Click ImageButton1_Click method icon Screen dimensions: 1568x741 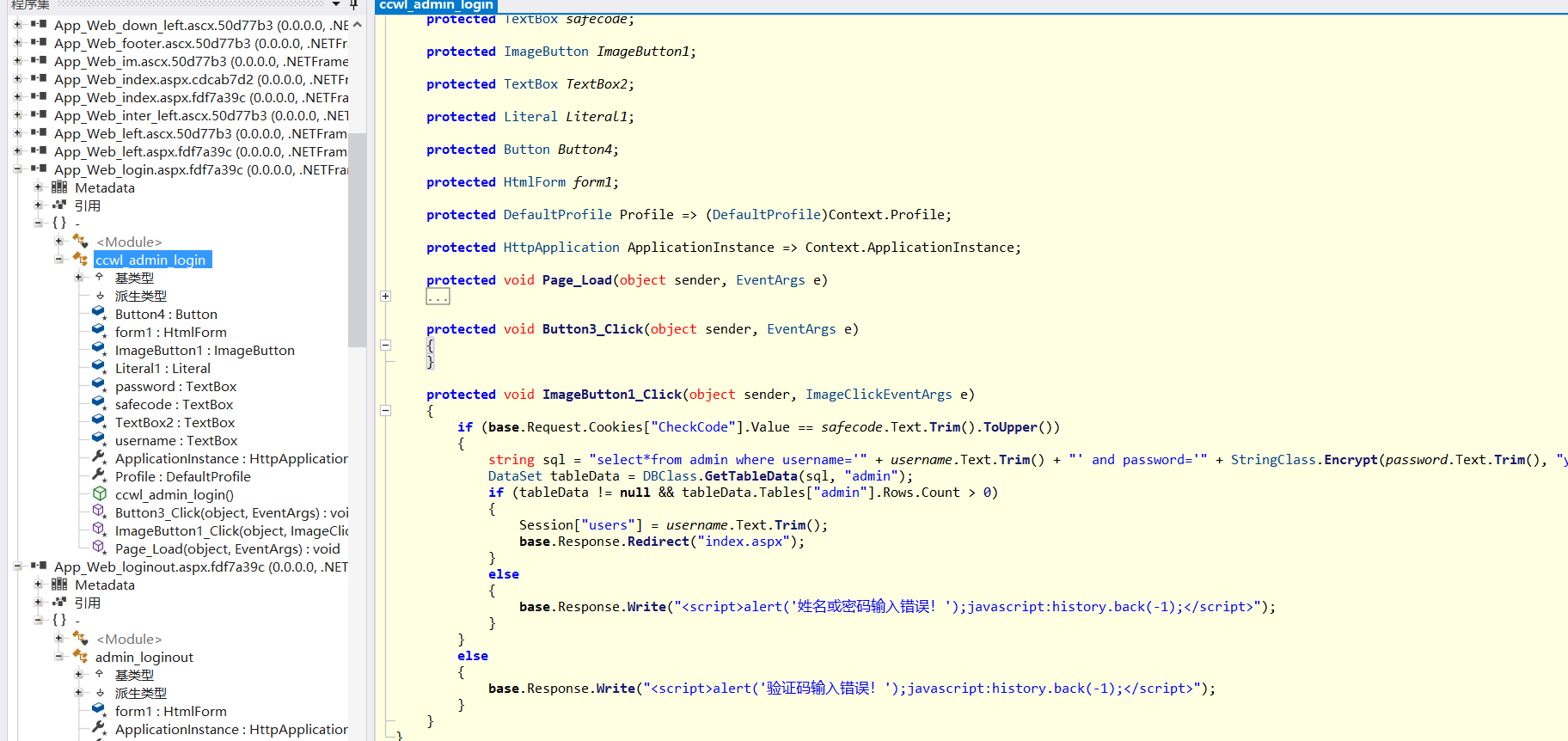tap(99, 530)
